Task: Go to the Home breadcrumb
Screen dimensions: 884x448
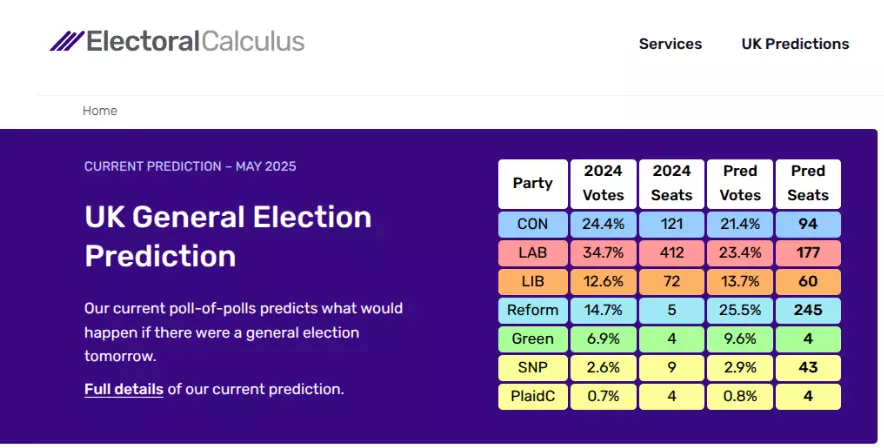Action: click(100, 110)
